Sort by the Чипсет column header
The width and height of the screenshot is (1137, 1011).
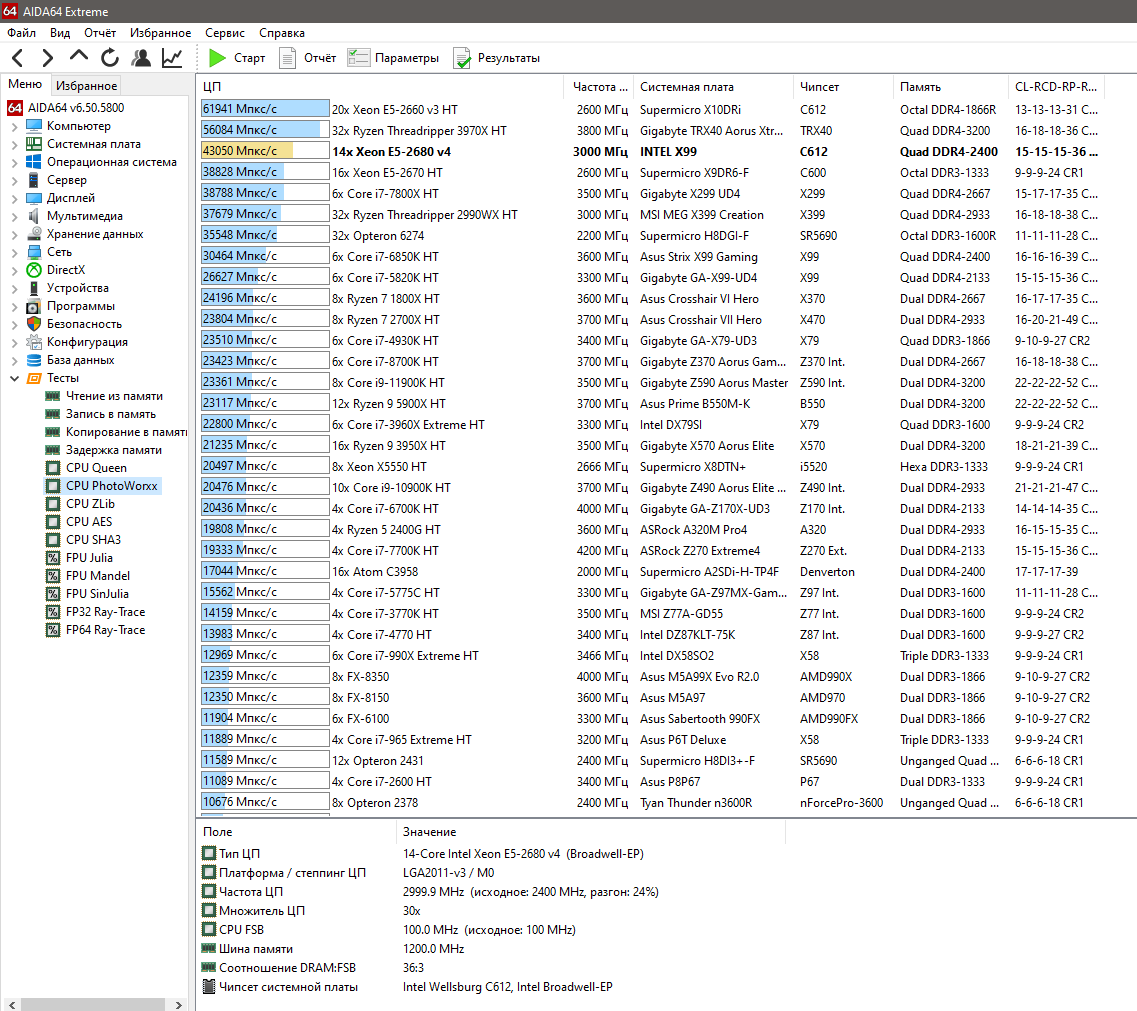(843, 86)
